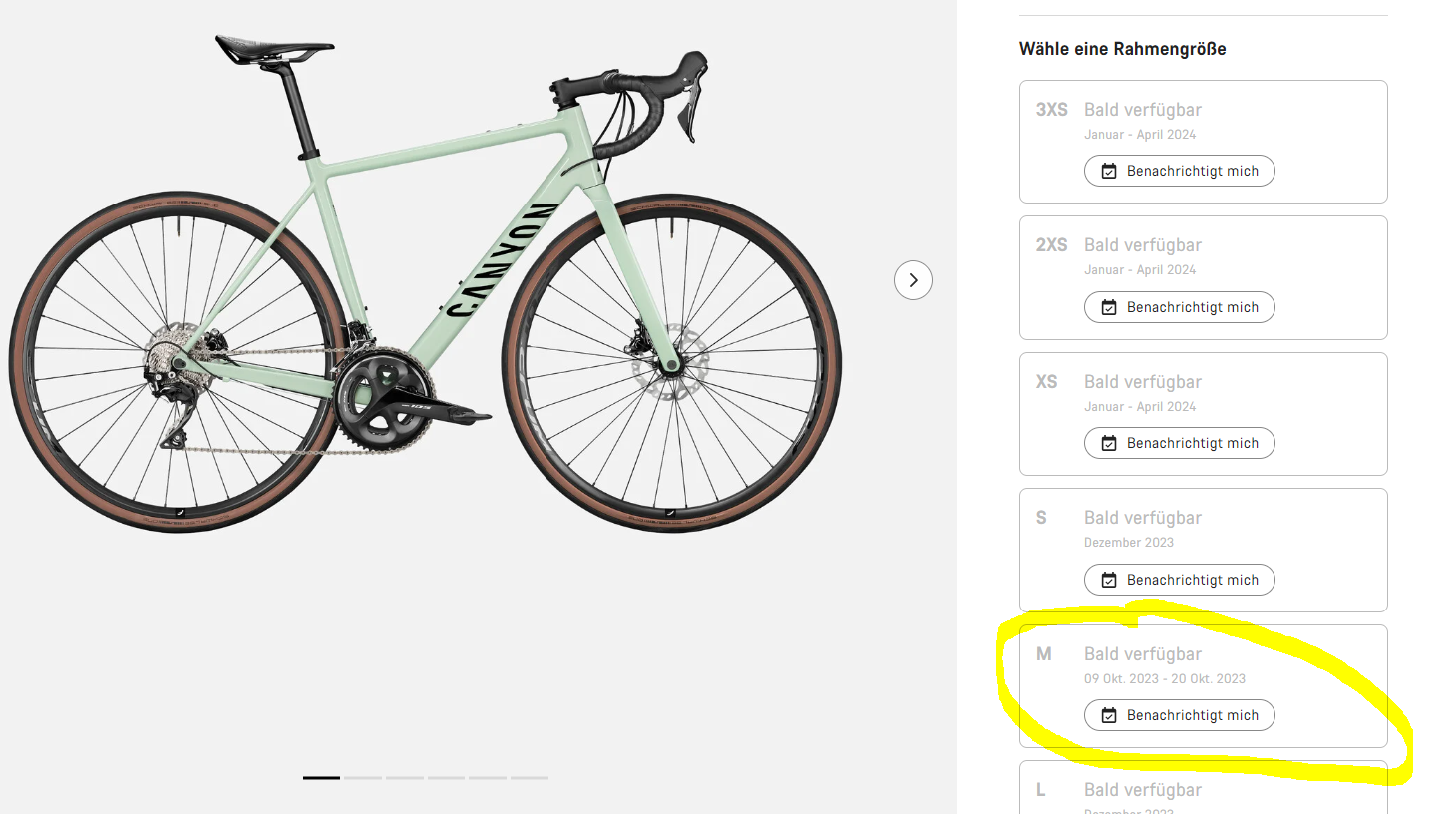Click calendar icon in S notify button
Screen dimensions: 1456x814
click(1109, 580)
